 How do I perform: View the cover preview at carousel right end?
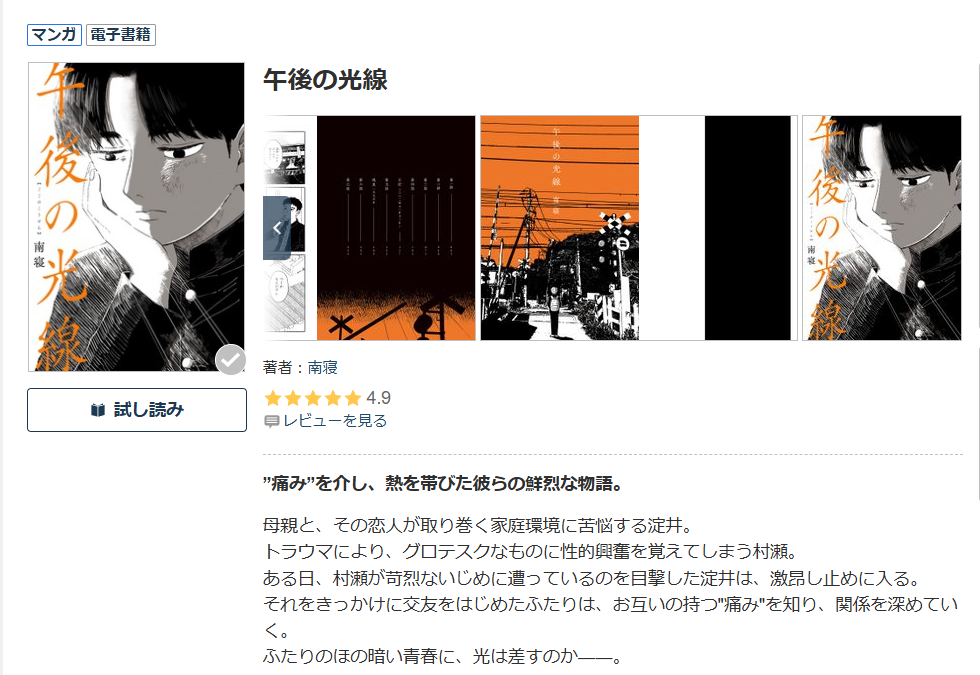(882, 228)
